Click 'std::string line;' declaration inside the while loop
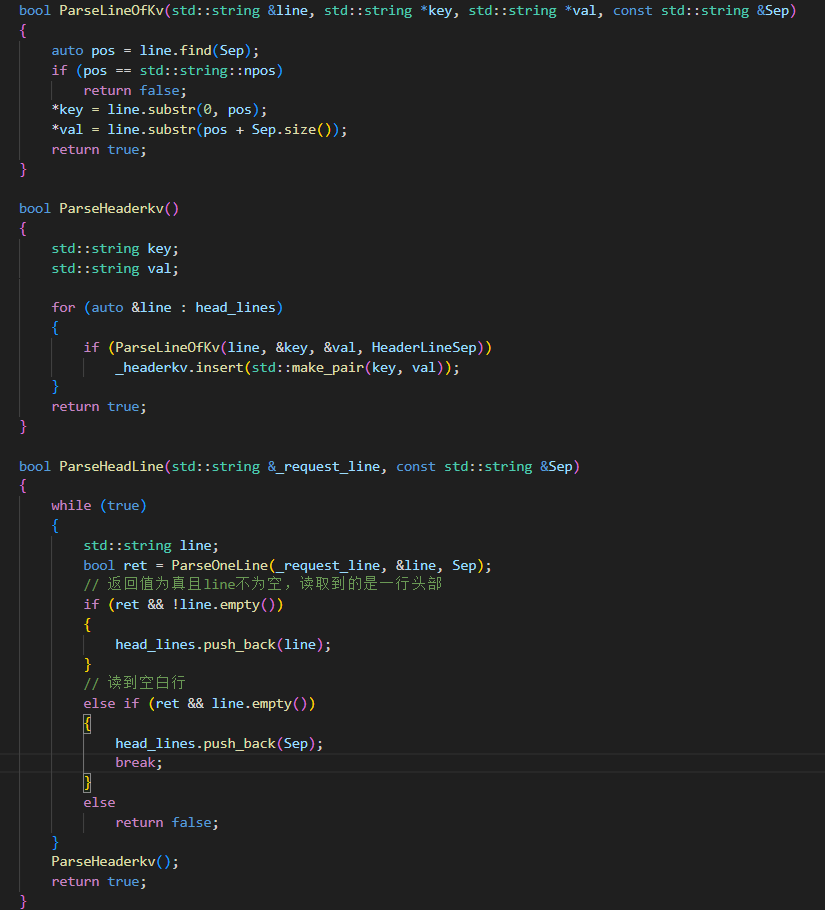This screenshot has height=910, width=825. pos(151,546)
